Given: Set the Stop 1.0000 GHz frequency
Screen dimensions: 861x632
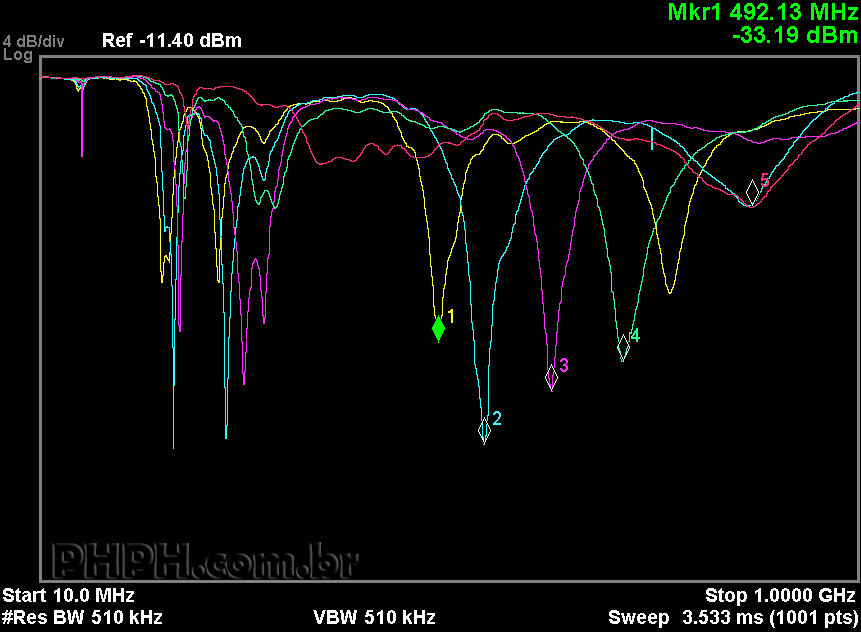Looking at the screenshot, I should (781, 595).
